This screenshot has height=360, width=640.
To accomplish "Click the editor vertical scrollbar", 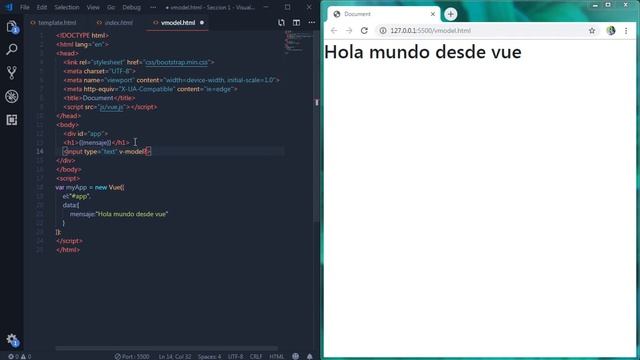I will point(316,127).
